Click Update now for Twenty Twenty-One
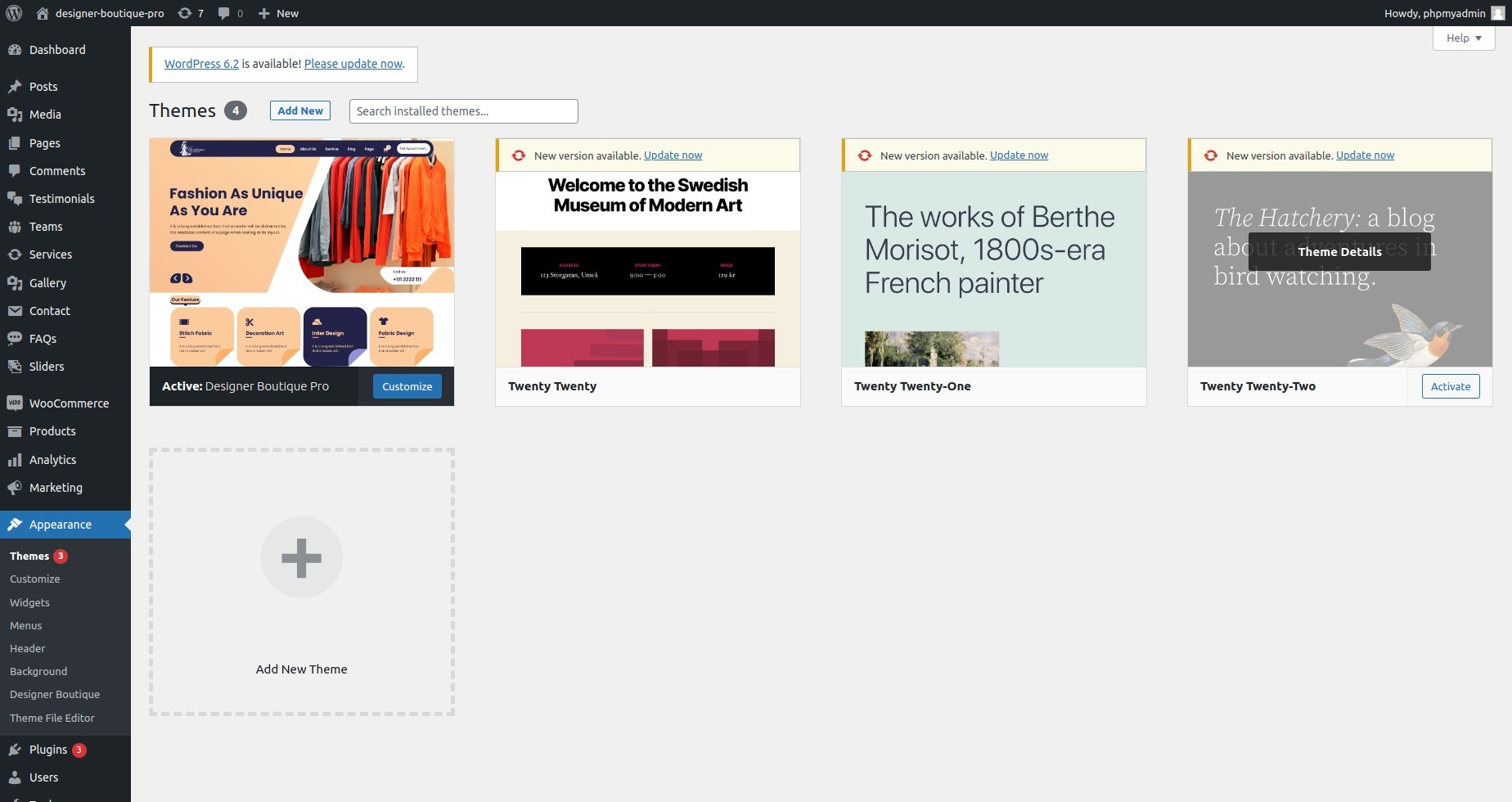The width and height of the screenshot is (1512, 802). pos(1019,155)
